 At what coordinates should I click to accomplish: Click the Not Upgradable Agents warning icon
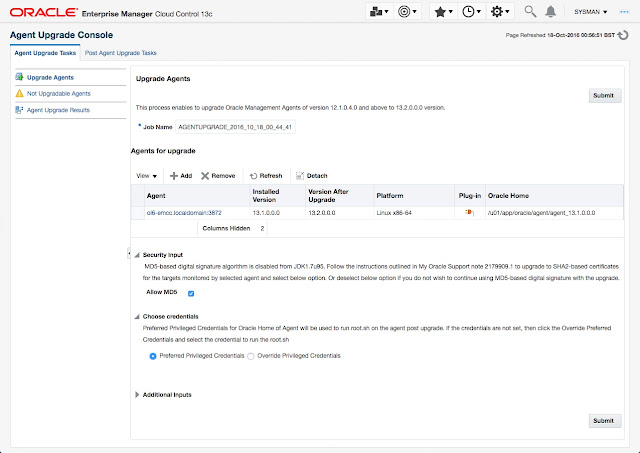(19, 93)
